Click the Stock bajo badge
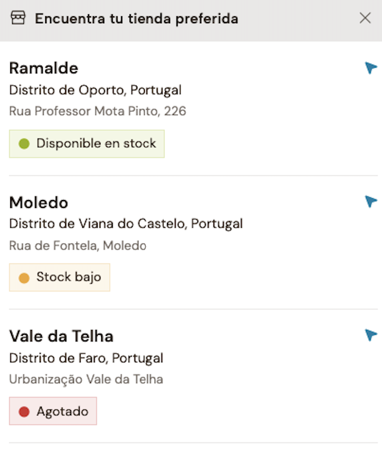382x457 pixels. click(59, 277)
